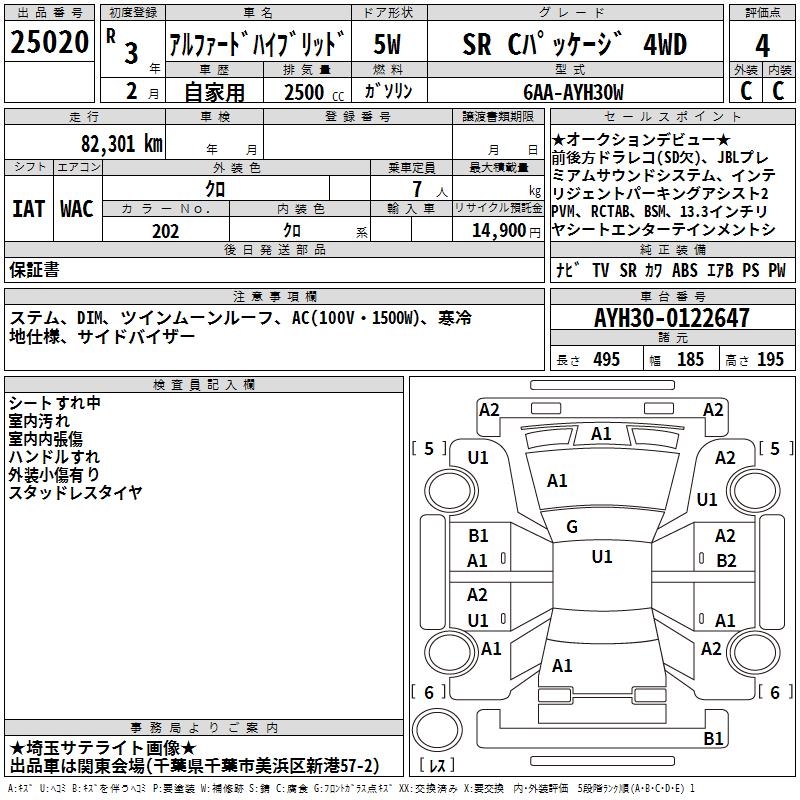800x800 pixels.
Task: Click the G mark on the windshield
Action: tap(572, 527)
